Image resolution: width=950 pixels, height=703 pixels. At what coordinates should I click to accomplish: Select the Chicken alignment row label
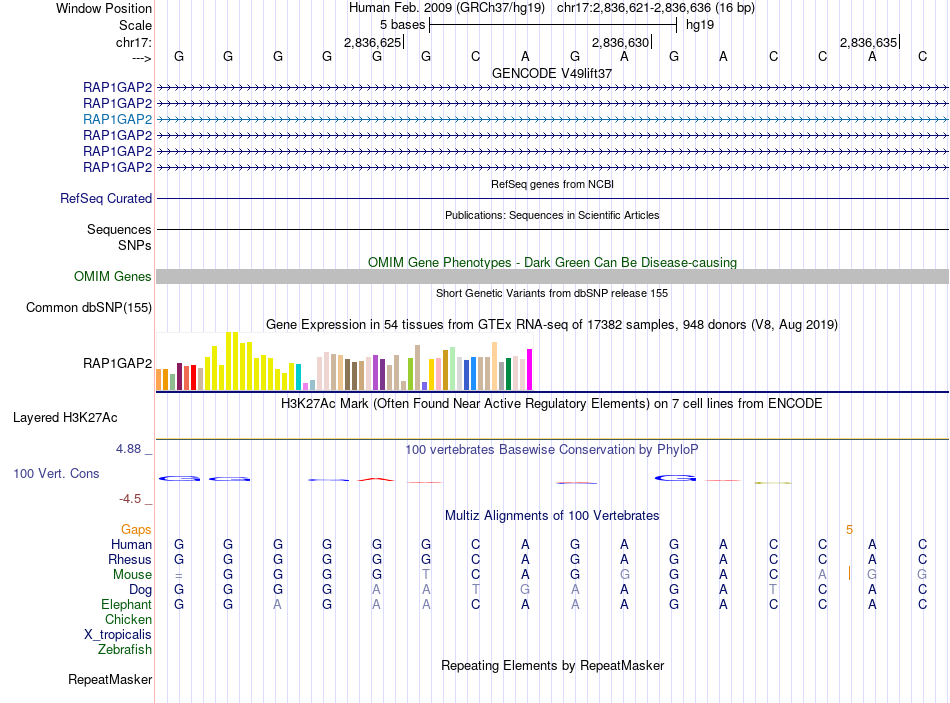pos(128,619)
